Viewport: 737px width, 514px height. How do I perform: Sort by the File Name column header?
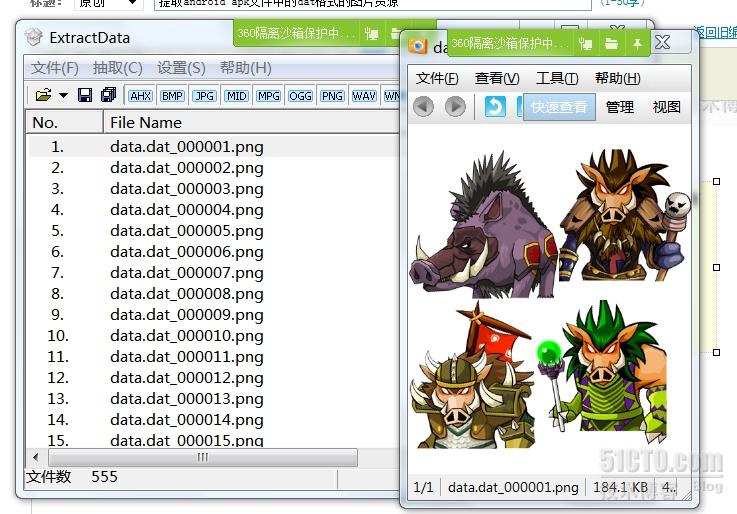251,123
